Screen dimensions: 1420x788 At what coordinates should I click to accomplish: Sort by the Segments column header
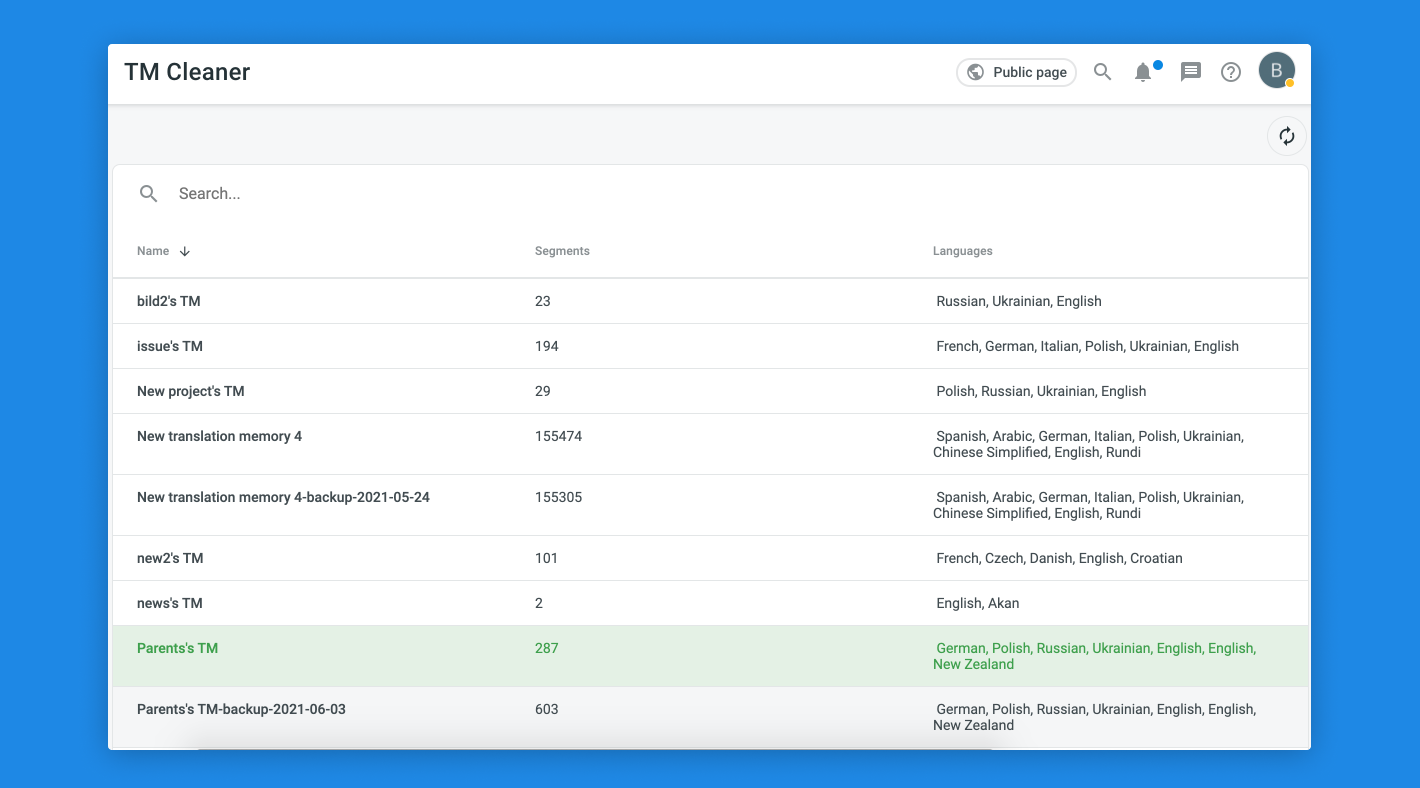coord(562,251)
